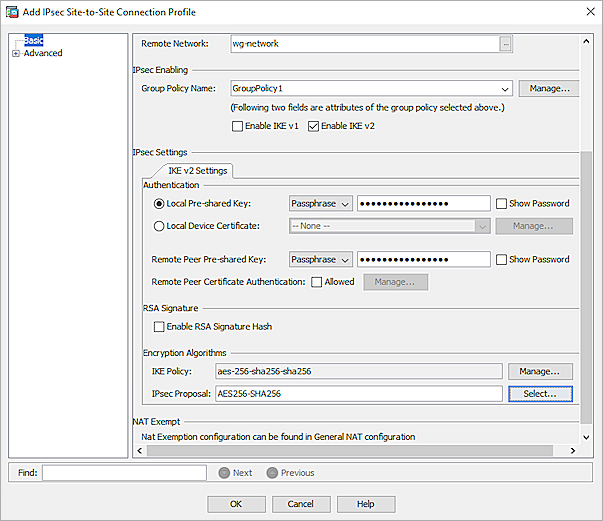Open Remote Peer Passphrase type dropdown
This screenshot has height=521, width=603.
pyautogui.click(x=321, y=260)
